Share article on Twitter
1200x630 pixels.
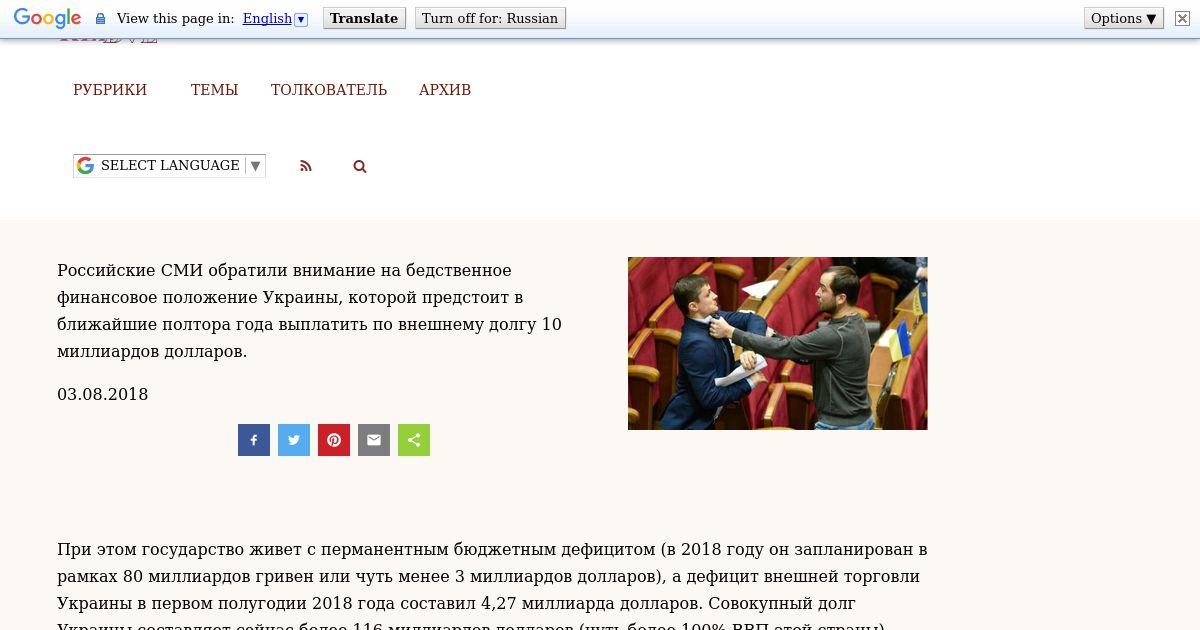(x=294, y=440)
